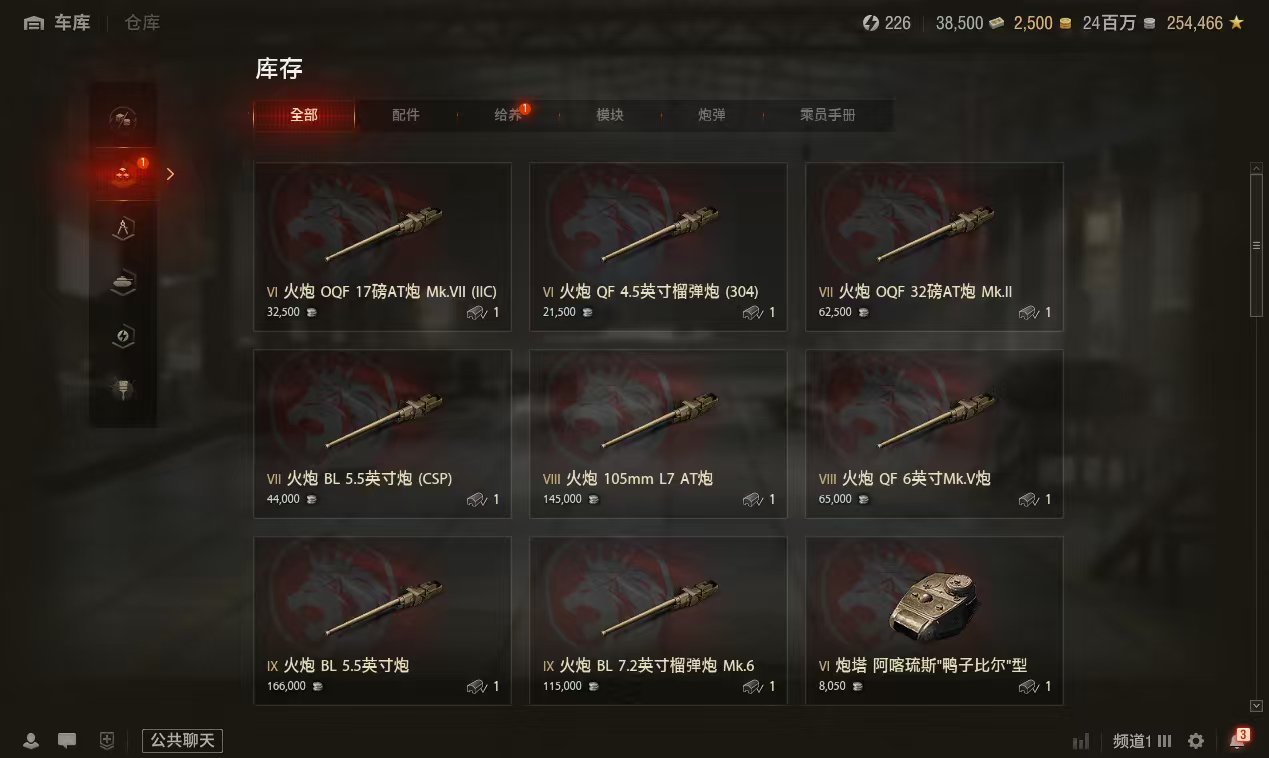Viewport: 1269px width, 758px height.
Task: Open the settings gear in the bottom bar
Action: (x=1196, y=741)
